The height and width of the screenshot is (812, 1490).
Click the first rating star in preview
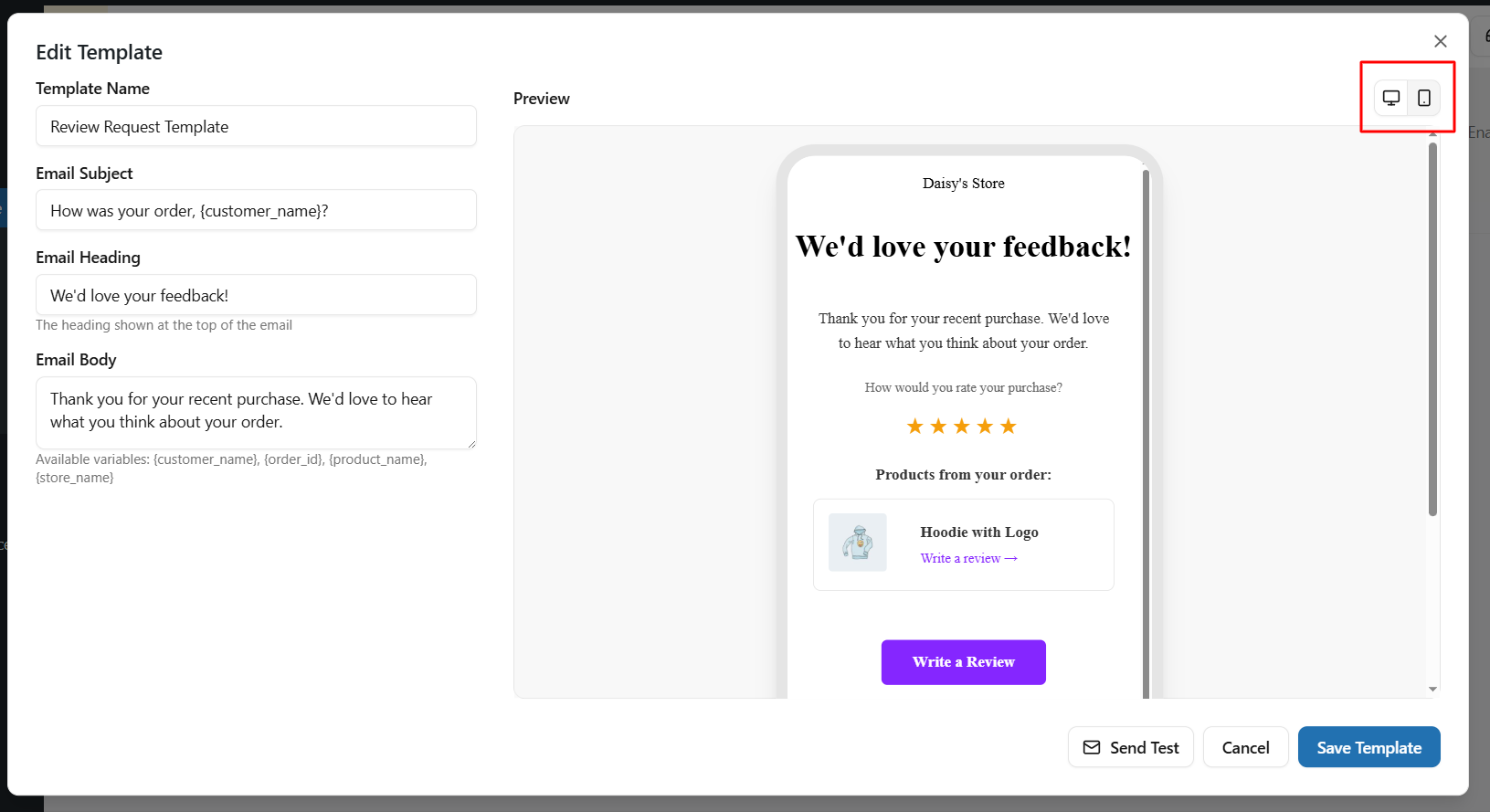tap(914, 427)
